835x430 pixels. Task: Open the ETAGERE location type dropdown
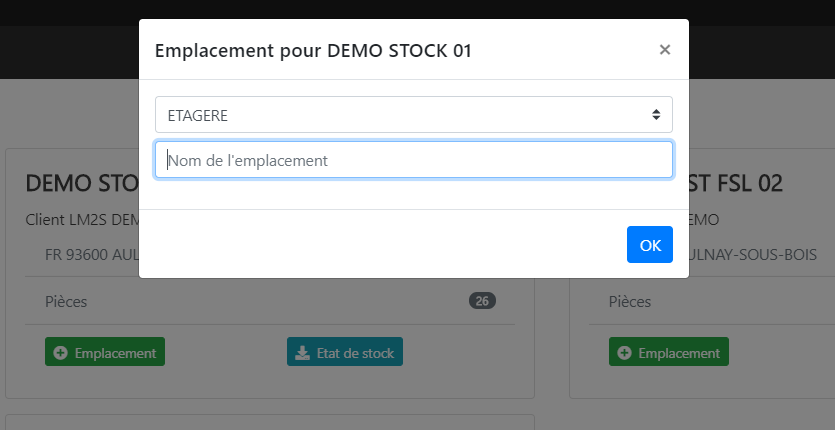click(414, 115)
